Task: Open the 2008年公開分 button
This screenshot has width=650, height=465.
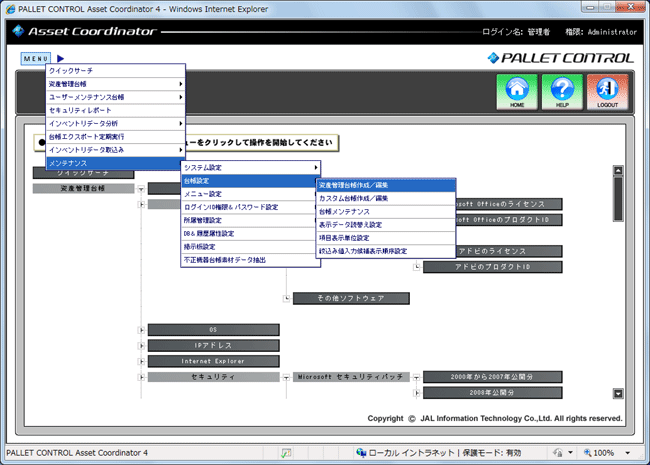Action: click(x=492, y=392)
